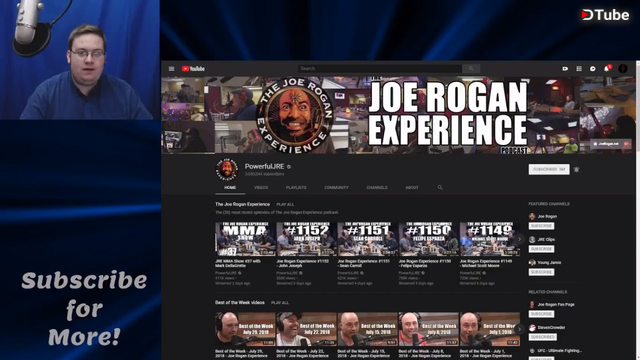Click Subscribed button under StevenCrowder
Screen dimensions: 640x360
(543, 337)
